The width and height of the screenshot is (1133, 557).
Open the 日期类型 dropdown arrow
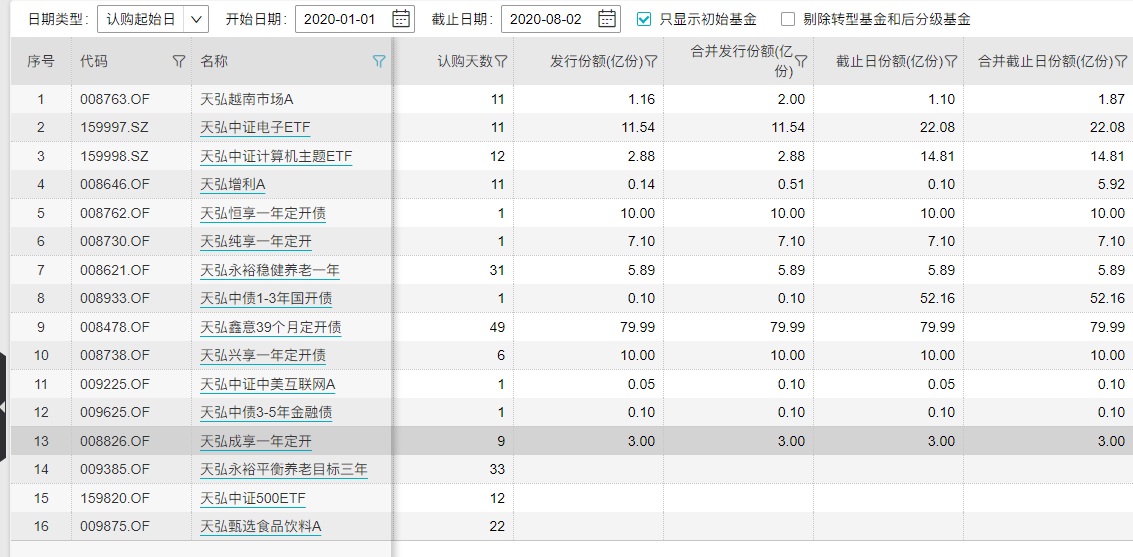click(x=196, y=20)
